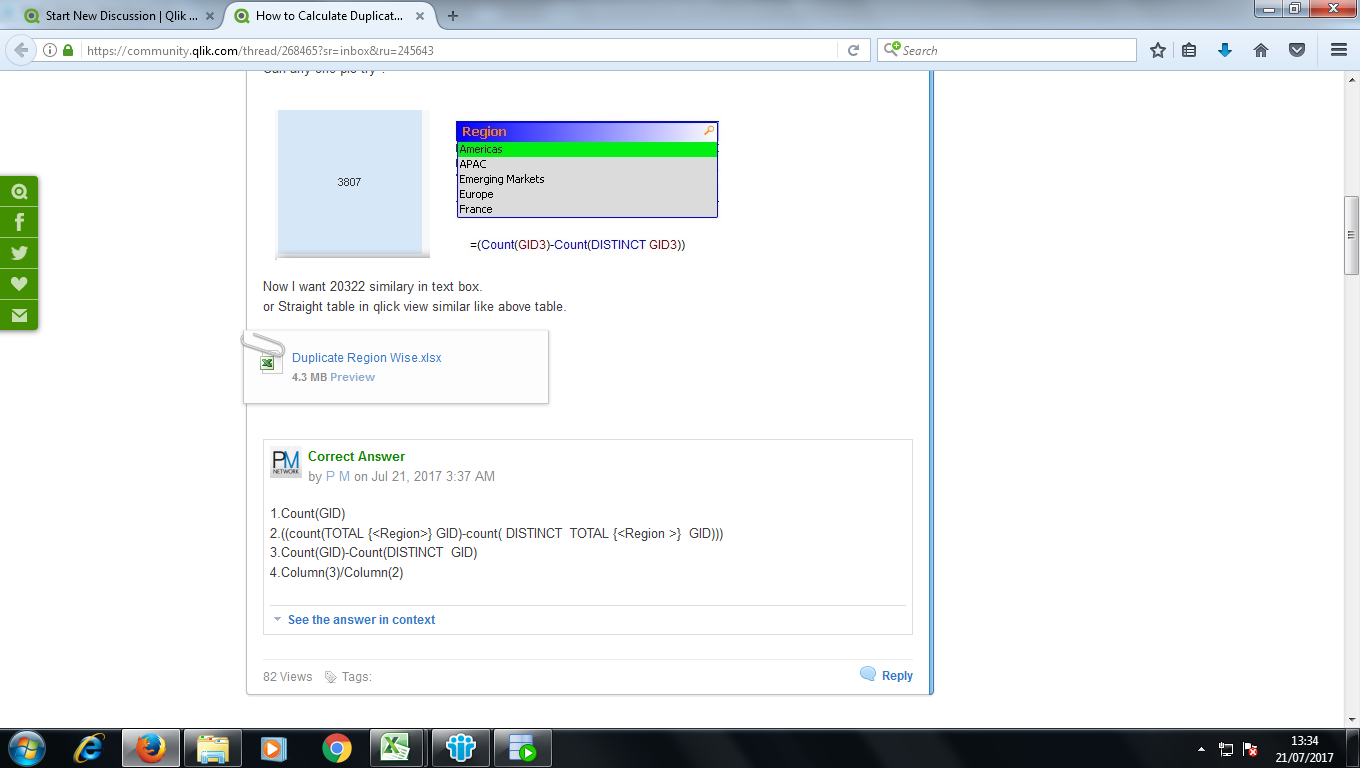Image resolution: width=1360 pixels, height=768 pixels.
Task: Launch Internet Explorer from taskbar
Action: point(90,748)
